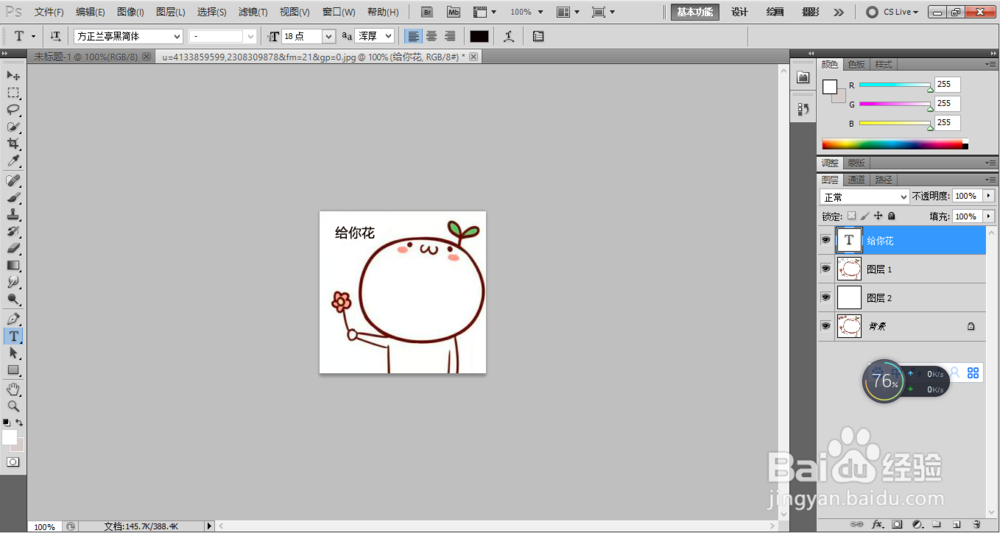Open the History panel icon
This screenshot has width=1000, height=533.
803,109
